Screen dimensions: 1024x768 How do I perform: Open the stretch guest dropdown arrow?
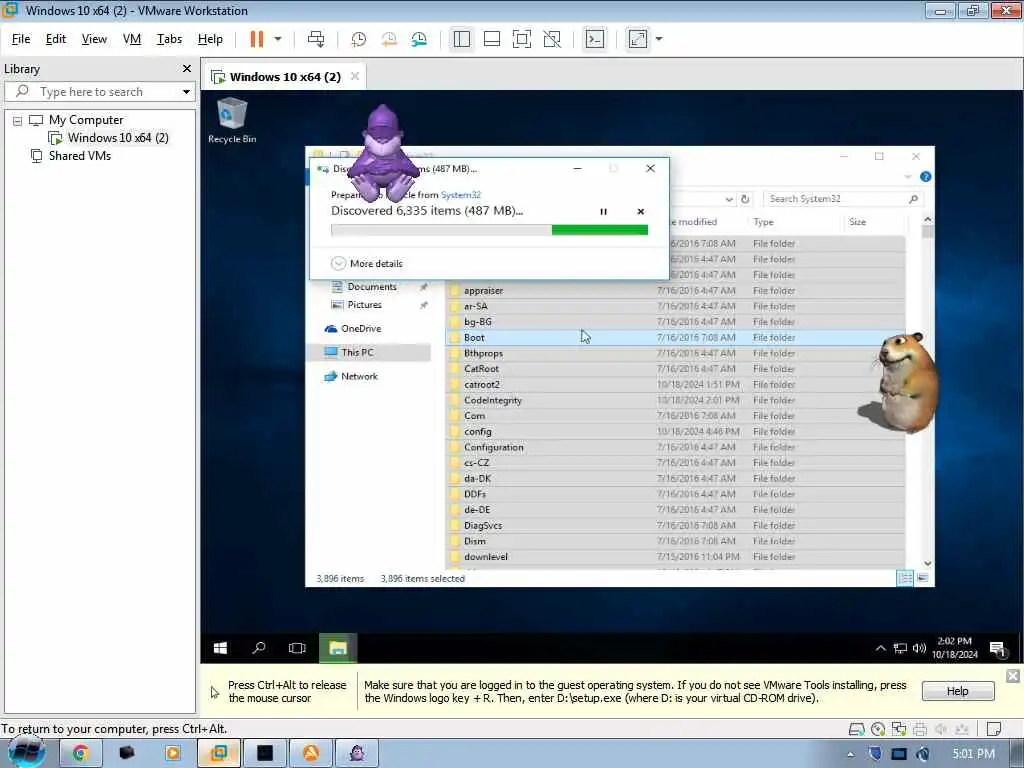click(659, 39)
